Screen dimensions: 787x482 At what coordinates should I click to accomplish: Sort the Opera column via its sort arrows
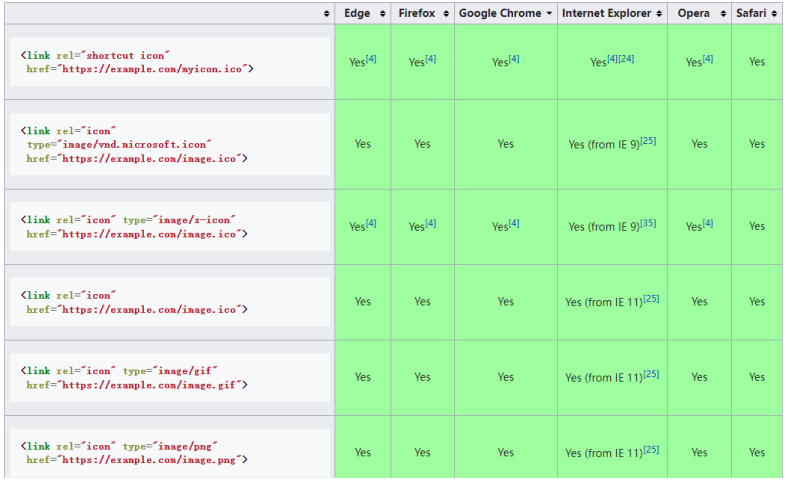click(x=723, y=14)
